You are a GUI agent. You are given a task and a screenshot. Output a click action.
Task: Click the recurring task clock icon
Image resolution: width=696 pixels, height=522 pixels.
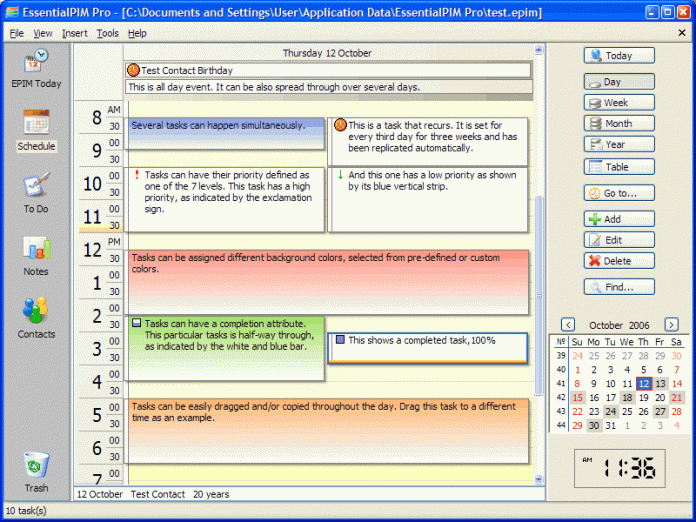coord(340,125)
